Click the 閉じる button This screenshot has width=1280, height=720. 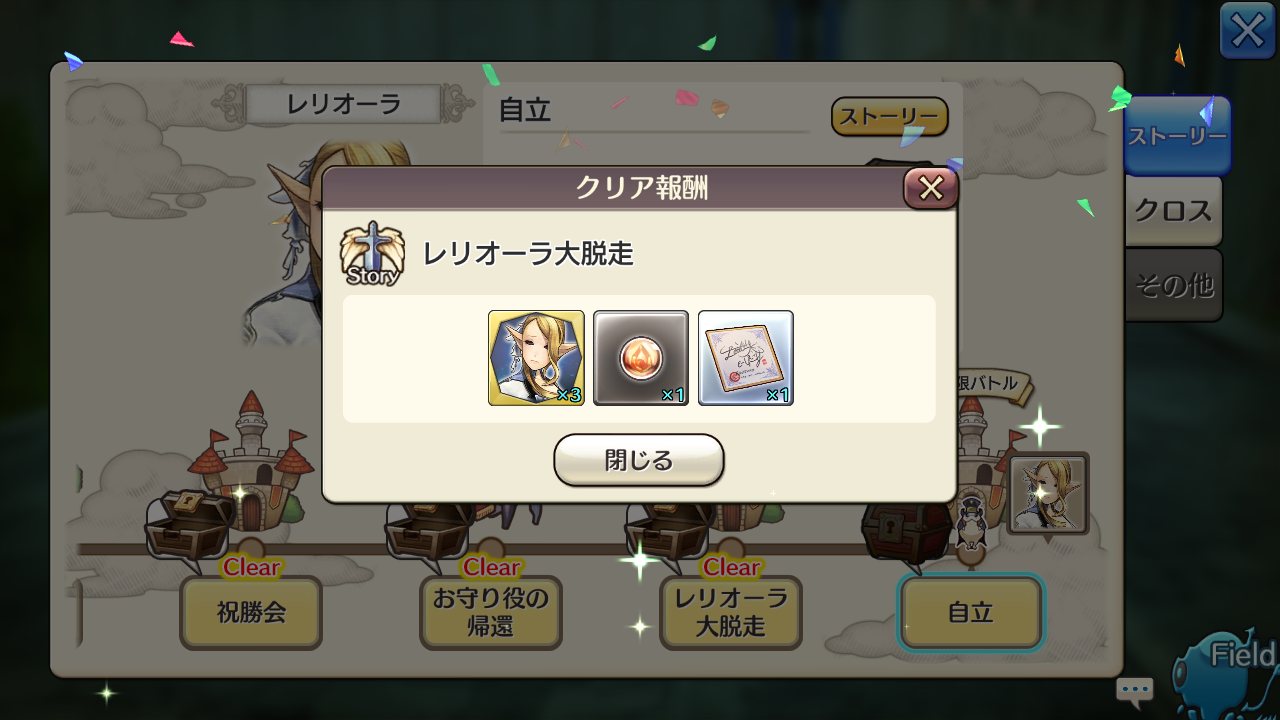click(639, 460)
